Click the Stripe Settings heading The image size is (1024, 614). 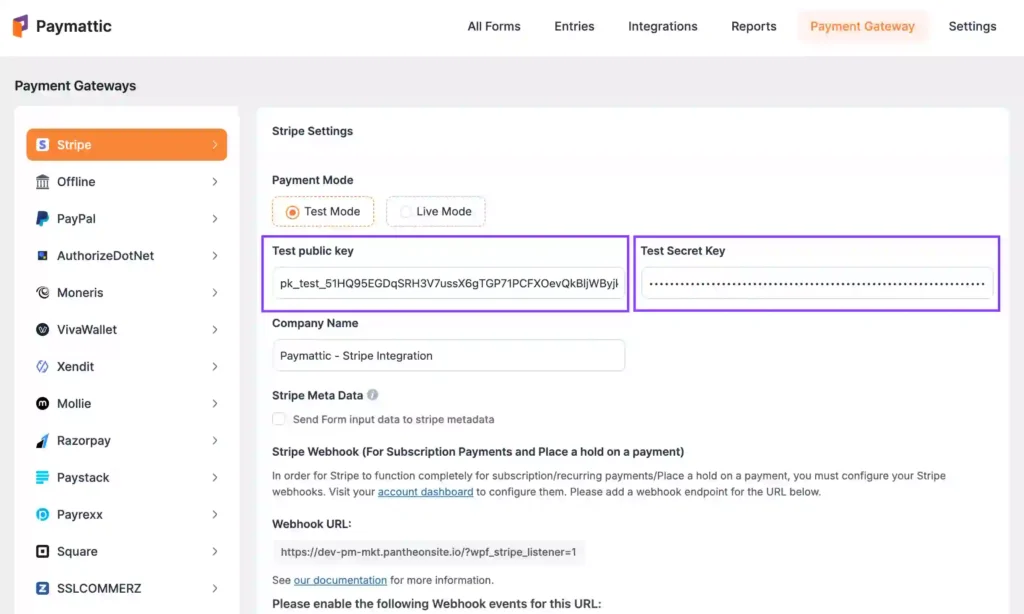tap(312, 131)
